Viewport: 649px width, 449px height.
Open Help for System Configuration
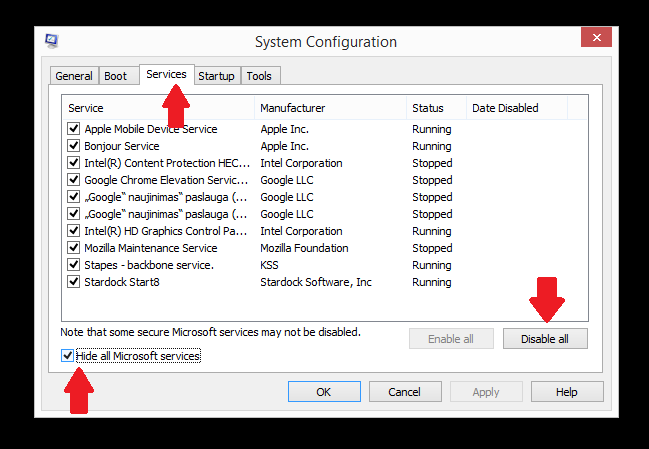click(567, 392)
